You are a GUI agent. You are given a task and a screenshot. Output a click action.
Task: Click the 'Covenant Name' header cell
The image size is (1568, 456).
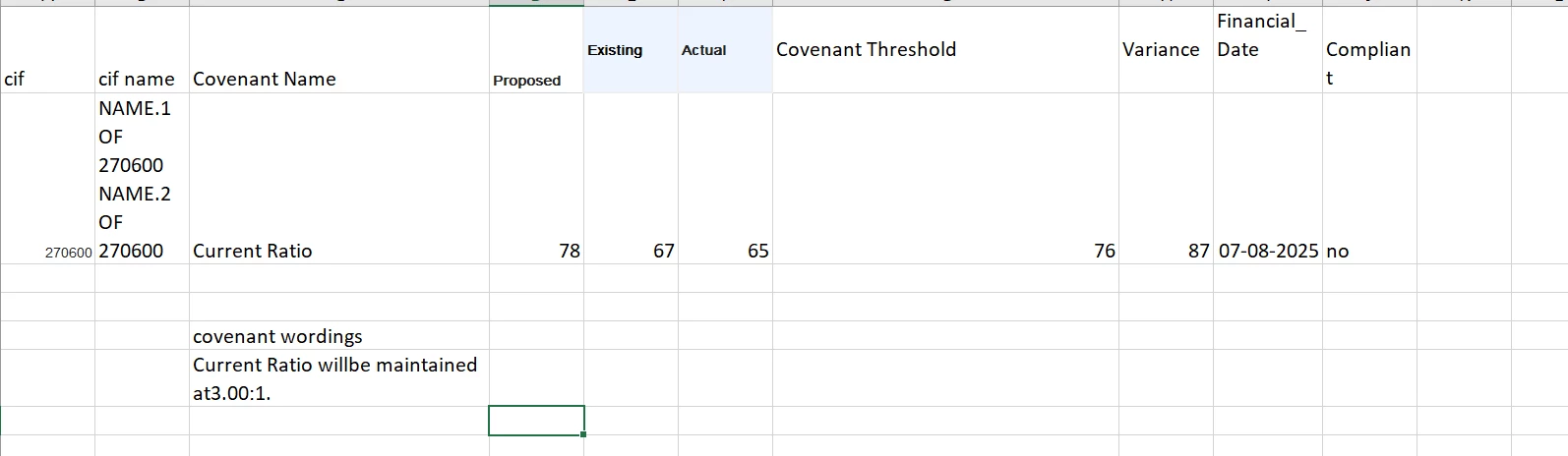tap(339, 50)
